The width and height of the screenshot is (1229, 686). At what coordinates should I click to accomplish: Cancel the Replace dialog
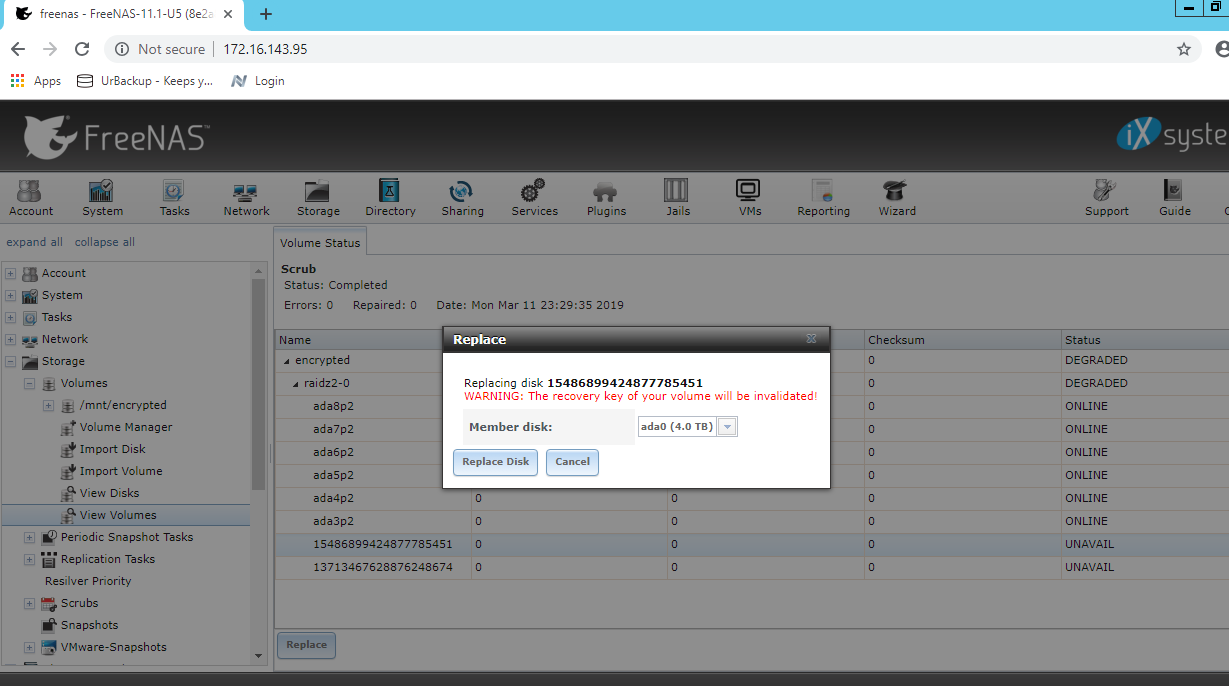(572, 462)
